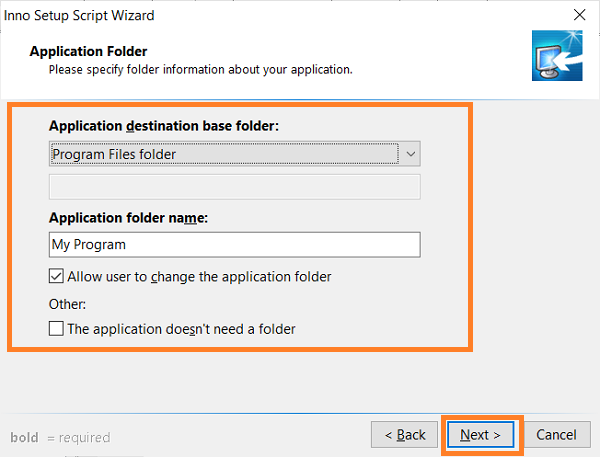Viewport: 600px width, 457px height.
Task: Focus the 'My Program' folder name field
Action: point(235,245)
